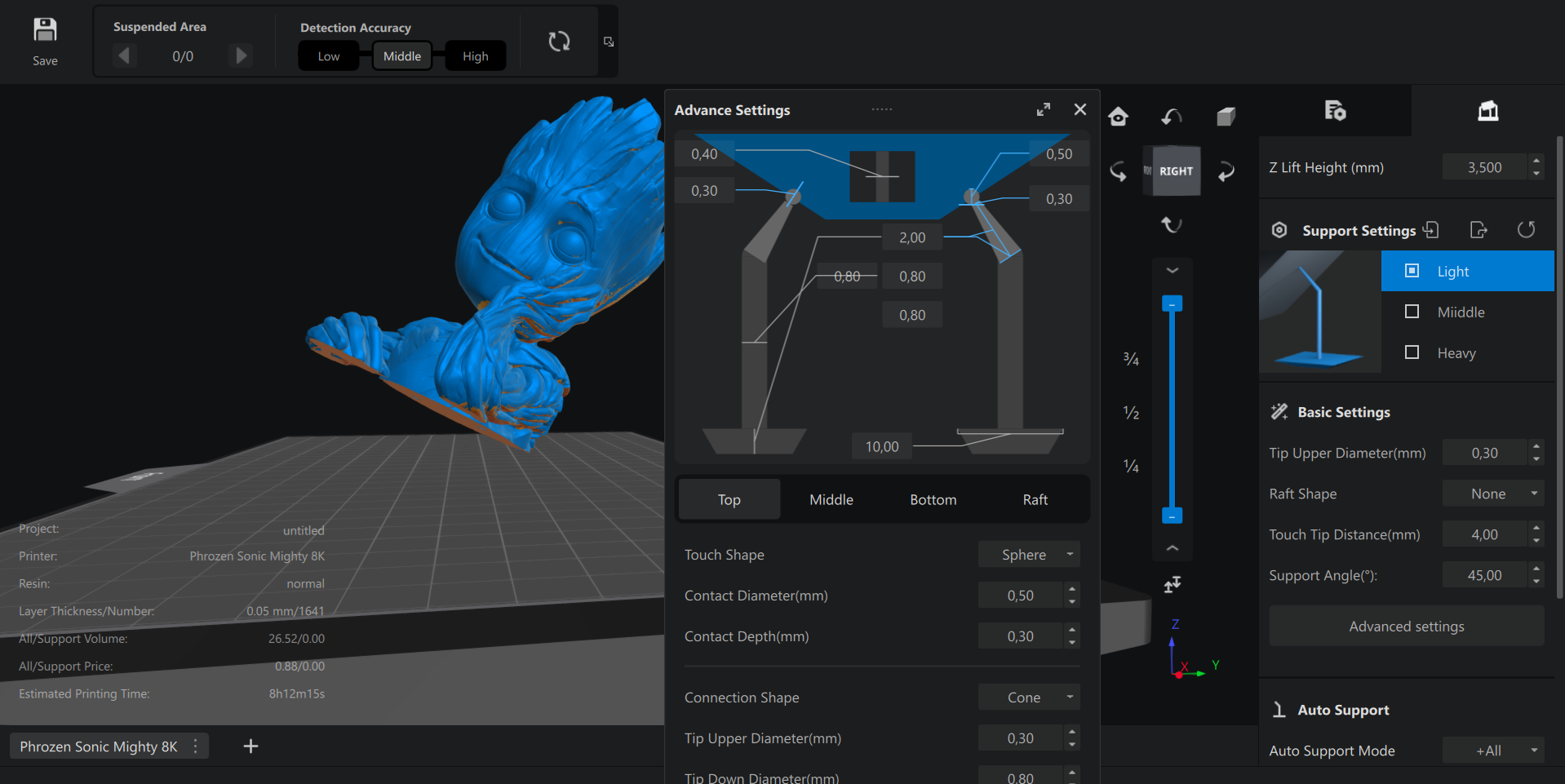Go to previous suspended area arrow
This screenshot has height=784, width=1565.
pos(124,55)
